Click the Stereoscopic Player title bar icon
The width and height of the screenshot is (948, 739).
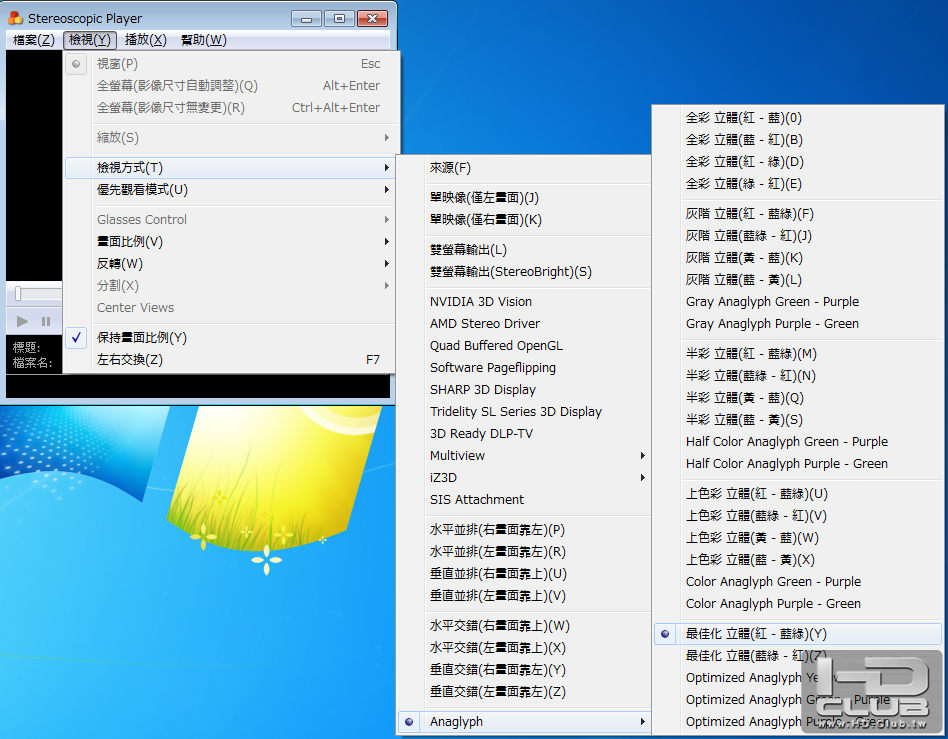tap(15, 18)
